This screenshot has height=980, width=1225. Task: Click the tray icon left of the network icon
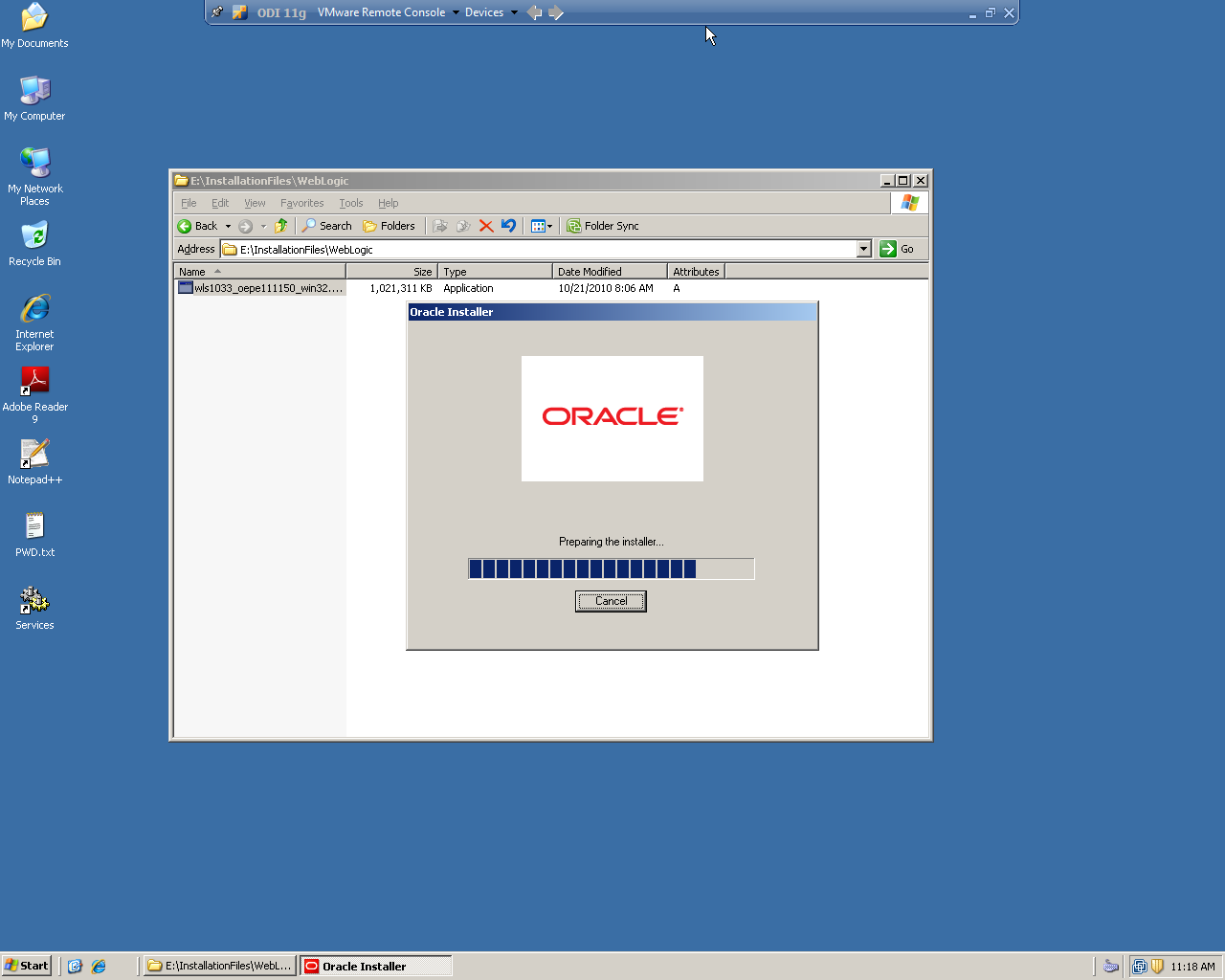click(1111, 967)
